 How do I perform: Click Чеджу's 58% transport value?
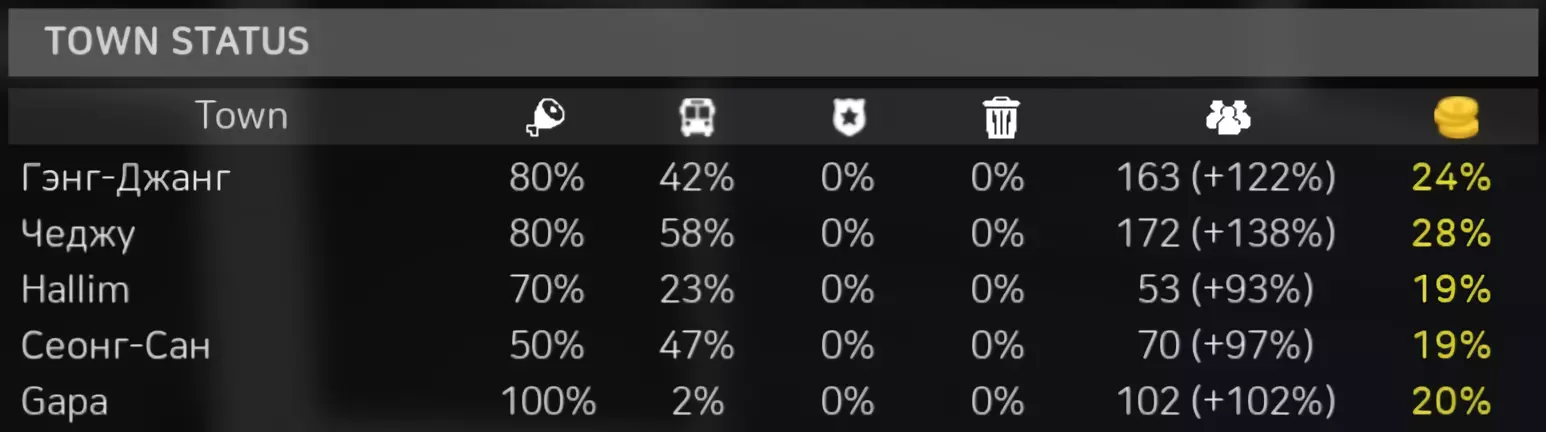click(x=696, y=234)
